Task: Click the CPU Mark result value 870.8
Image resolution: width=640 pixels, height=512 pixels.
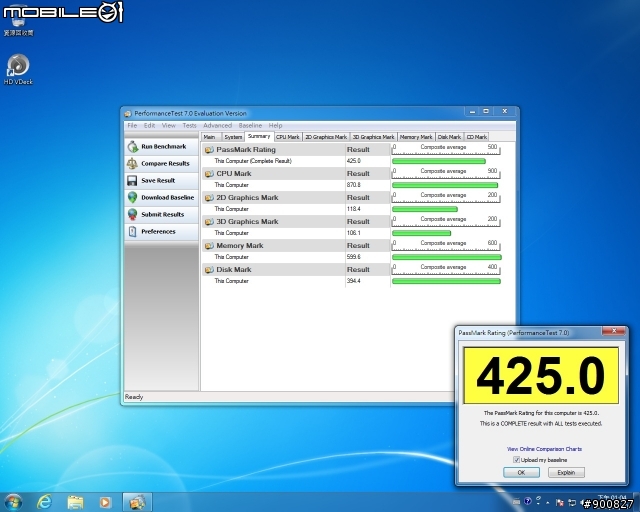Action: [x=353, y=185]
